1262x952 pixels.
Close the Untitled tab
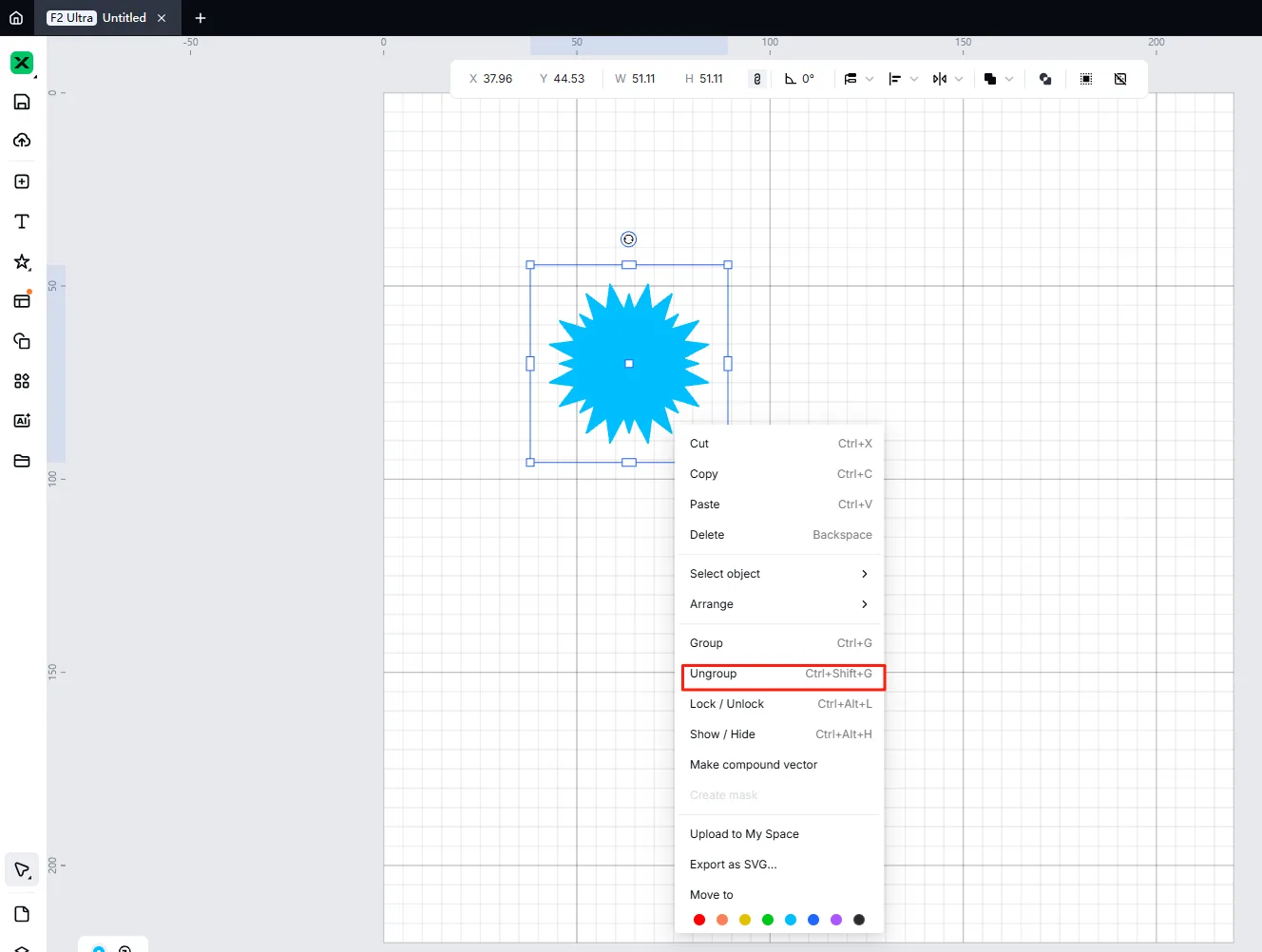point(162,18)
